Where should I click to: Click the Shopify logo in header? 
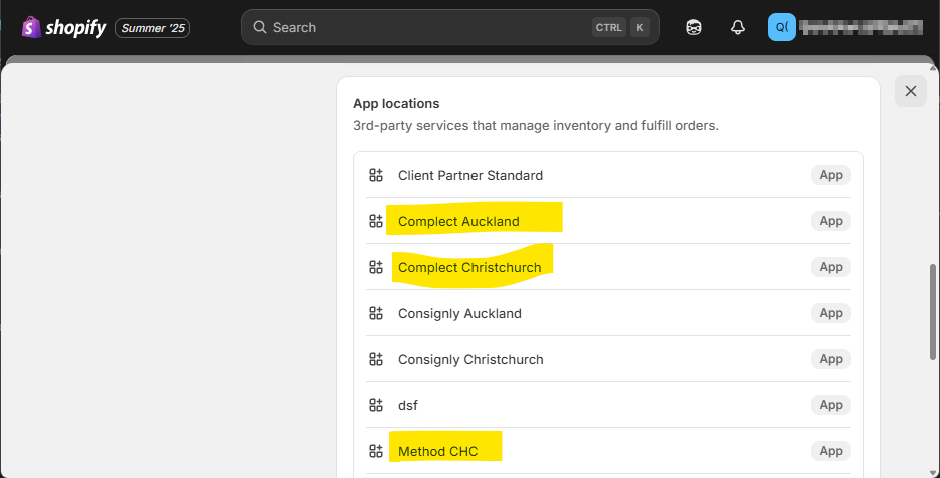pos(64,27)
